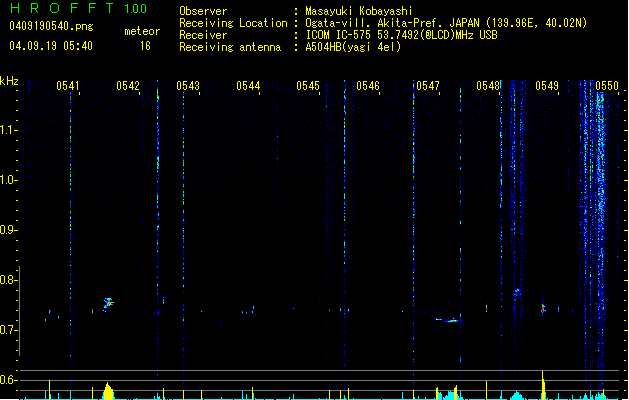Click the 0541 time marker
Image resolution: width=629 pixels, height=400 pixels.
click(67, 86)
